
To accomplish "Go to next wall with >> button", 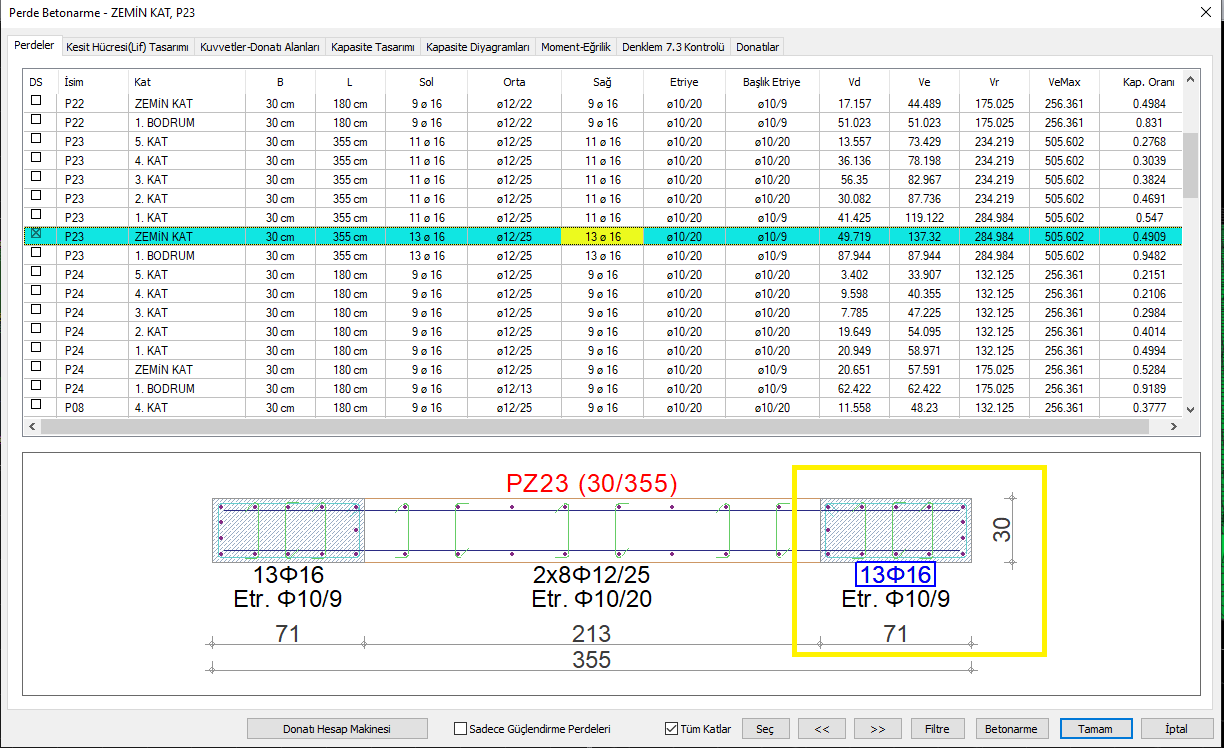I will tap(878, 729).
